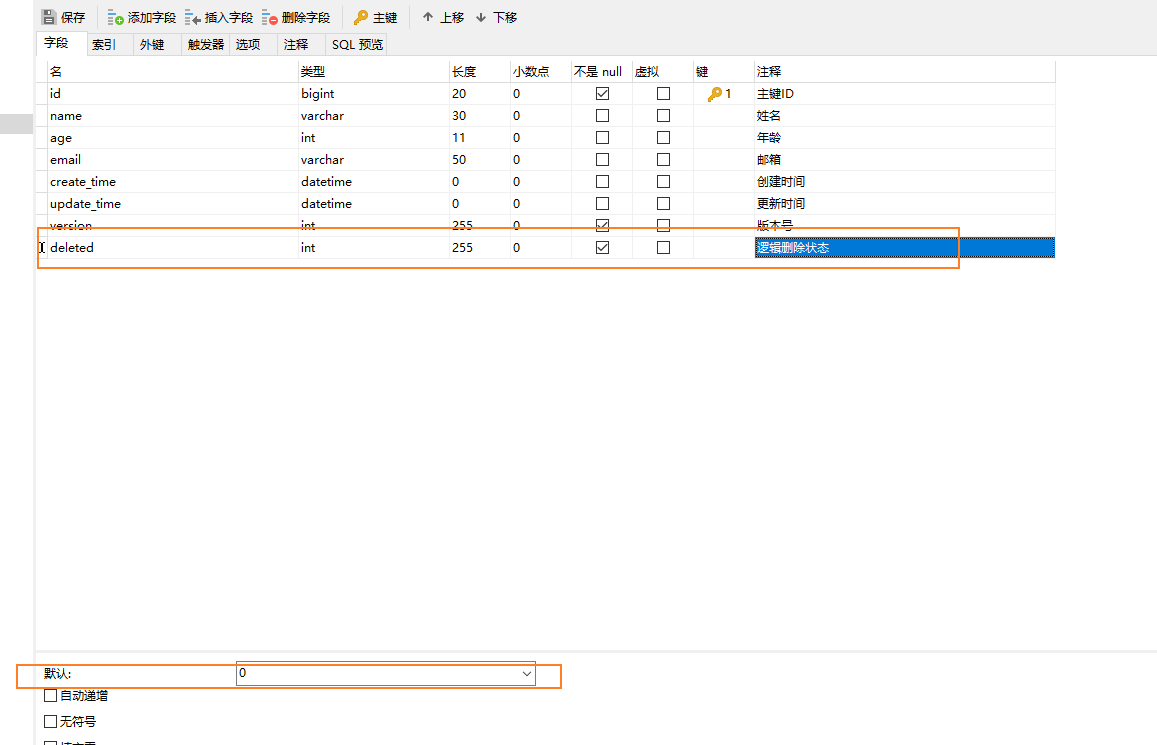Click the 注释 column header in grid

pos(905,72)
